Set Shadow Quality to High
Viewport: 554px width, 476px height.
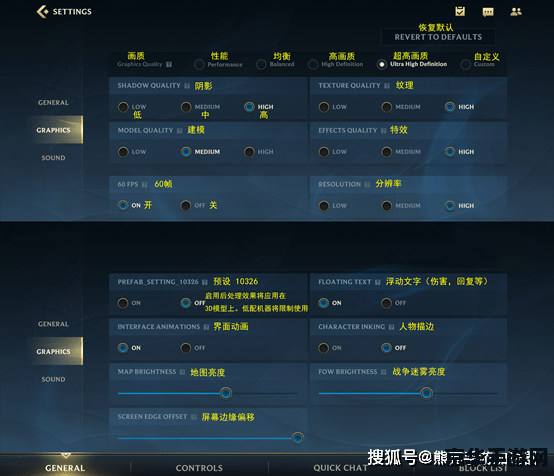pyautogui.click(x=249, y=107)
